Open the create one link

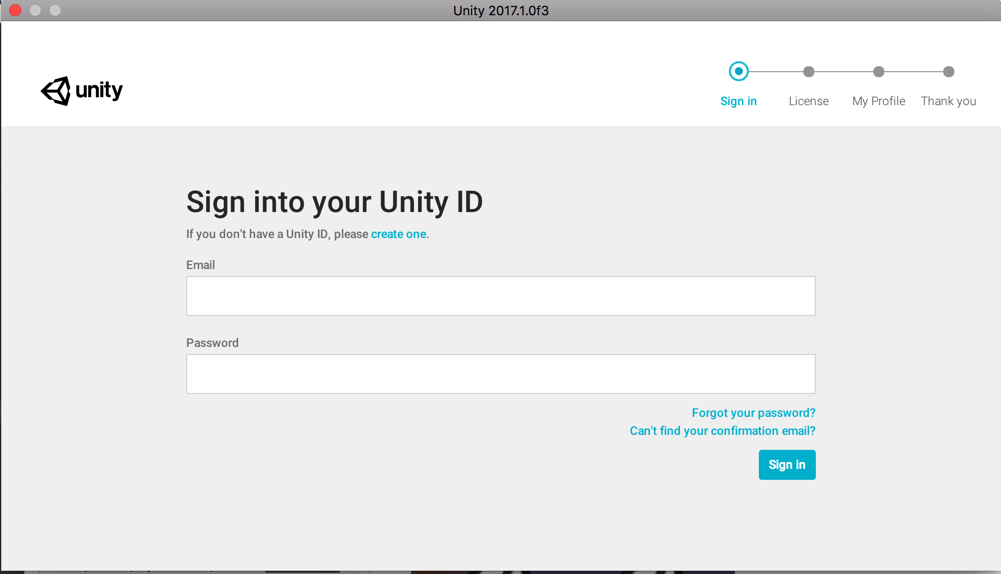(x=399, y=234)
